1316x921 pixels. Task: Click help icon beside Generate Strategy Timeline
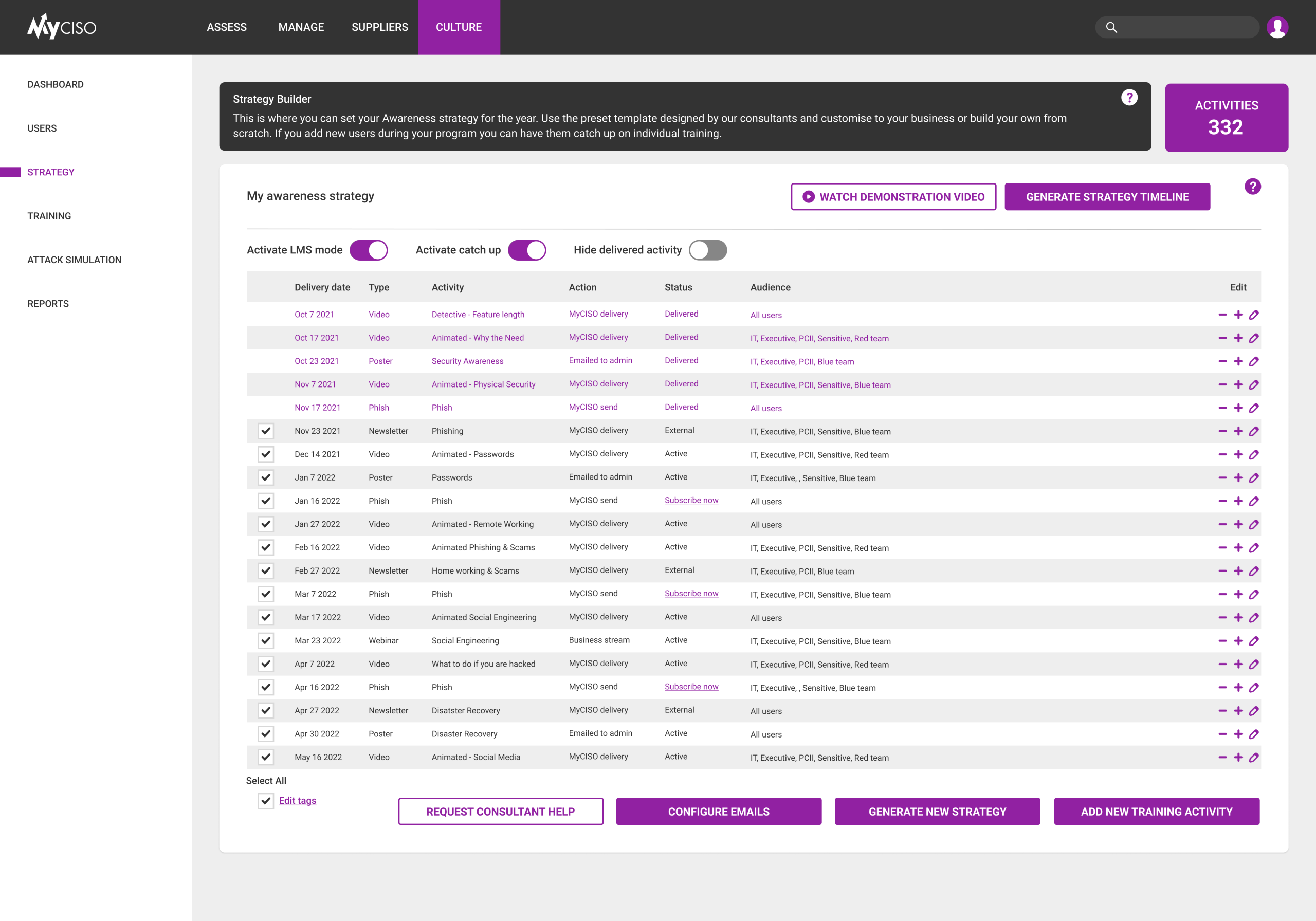[1252, 186]
